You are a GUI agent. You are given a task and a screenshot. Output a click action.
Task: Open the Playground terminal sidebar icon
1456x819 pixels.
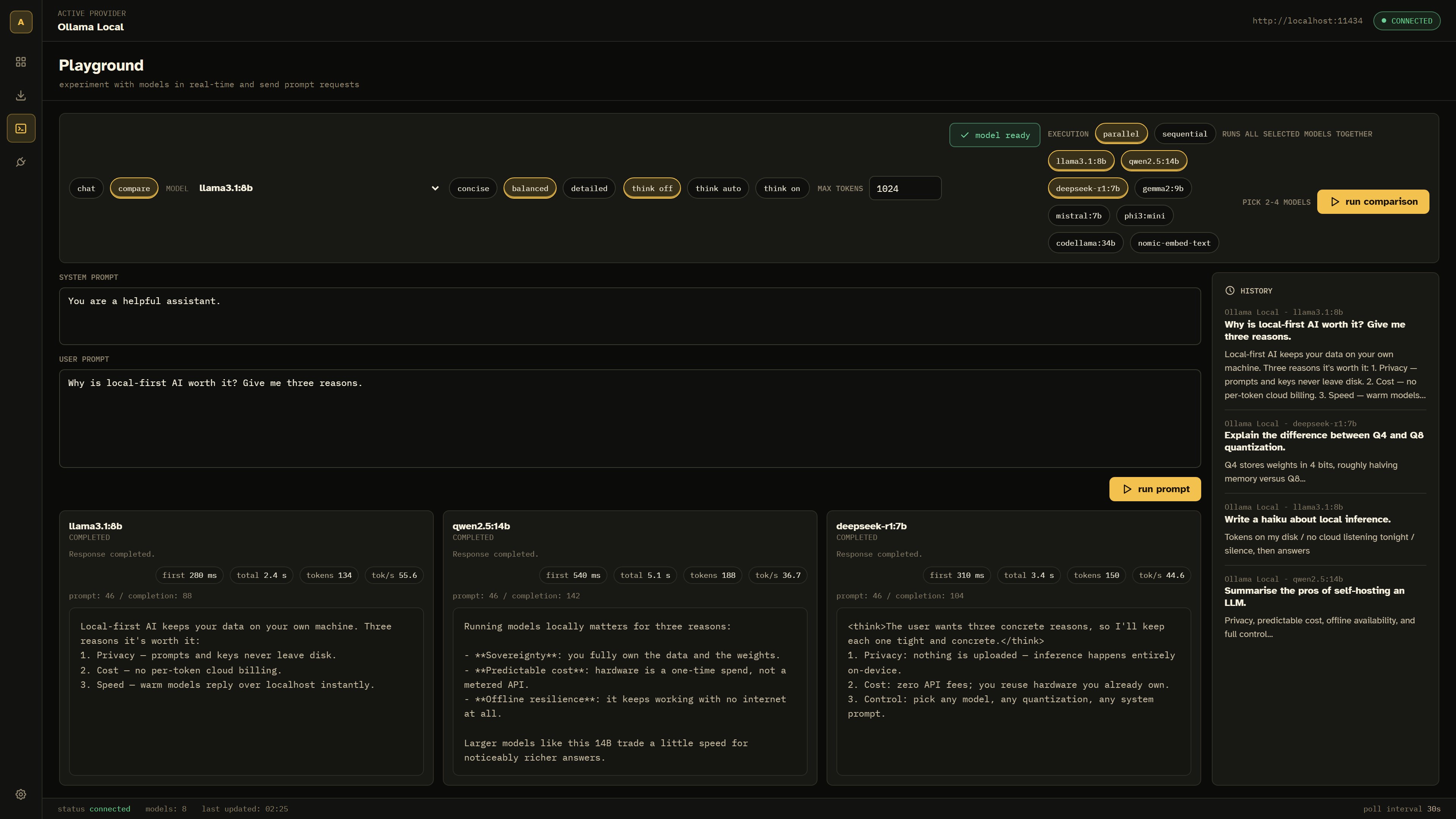pyautogui.click(x=21, y=128)
